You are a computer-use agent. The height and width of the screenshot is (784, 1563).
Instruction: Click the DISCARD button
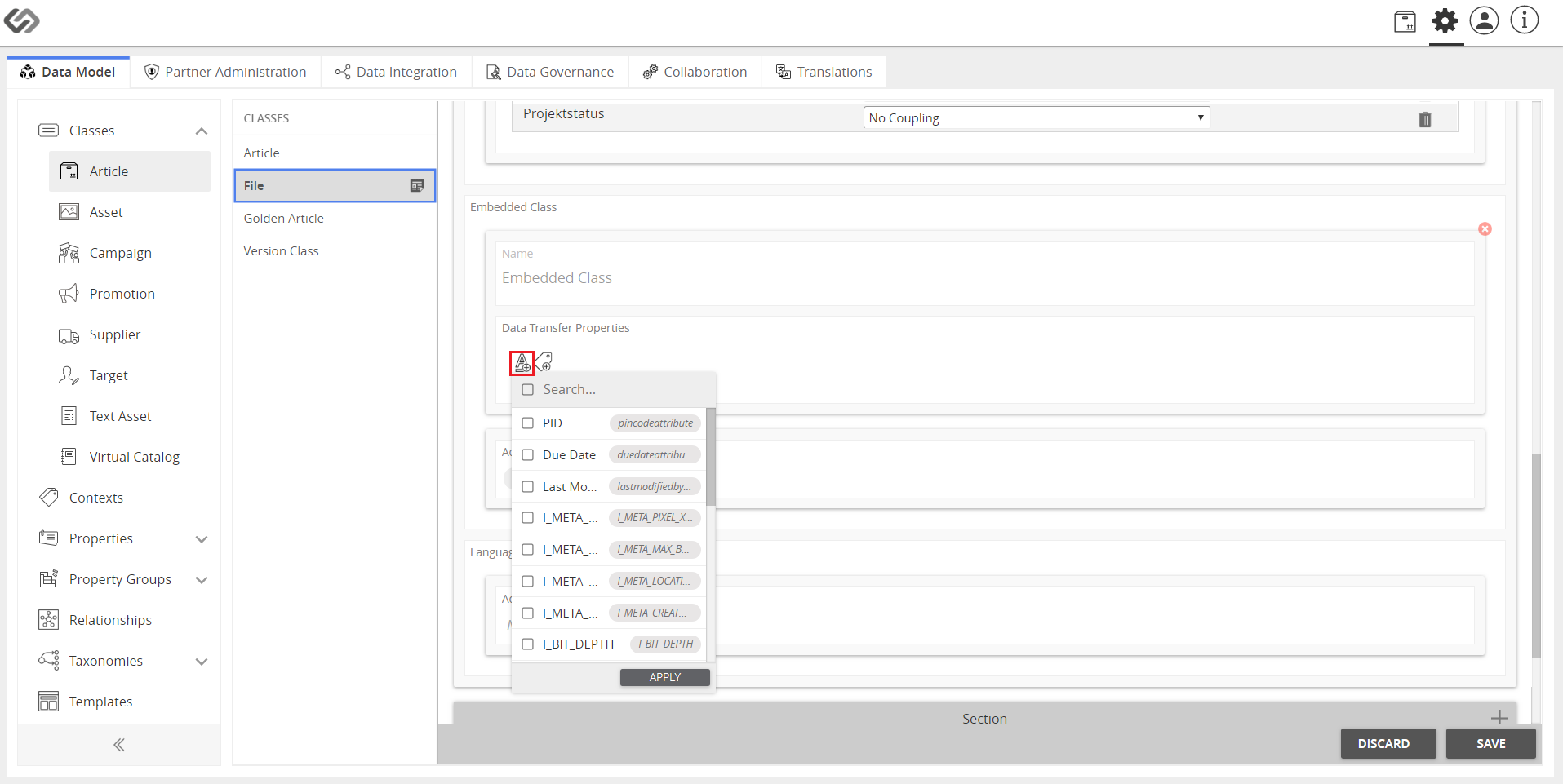(x=1388, y=744)
